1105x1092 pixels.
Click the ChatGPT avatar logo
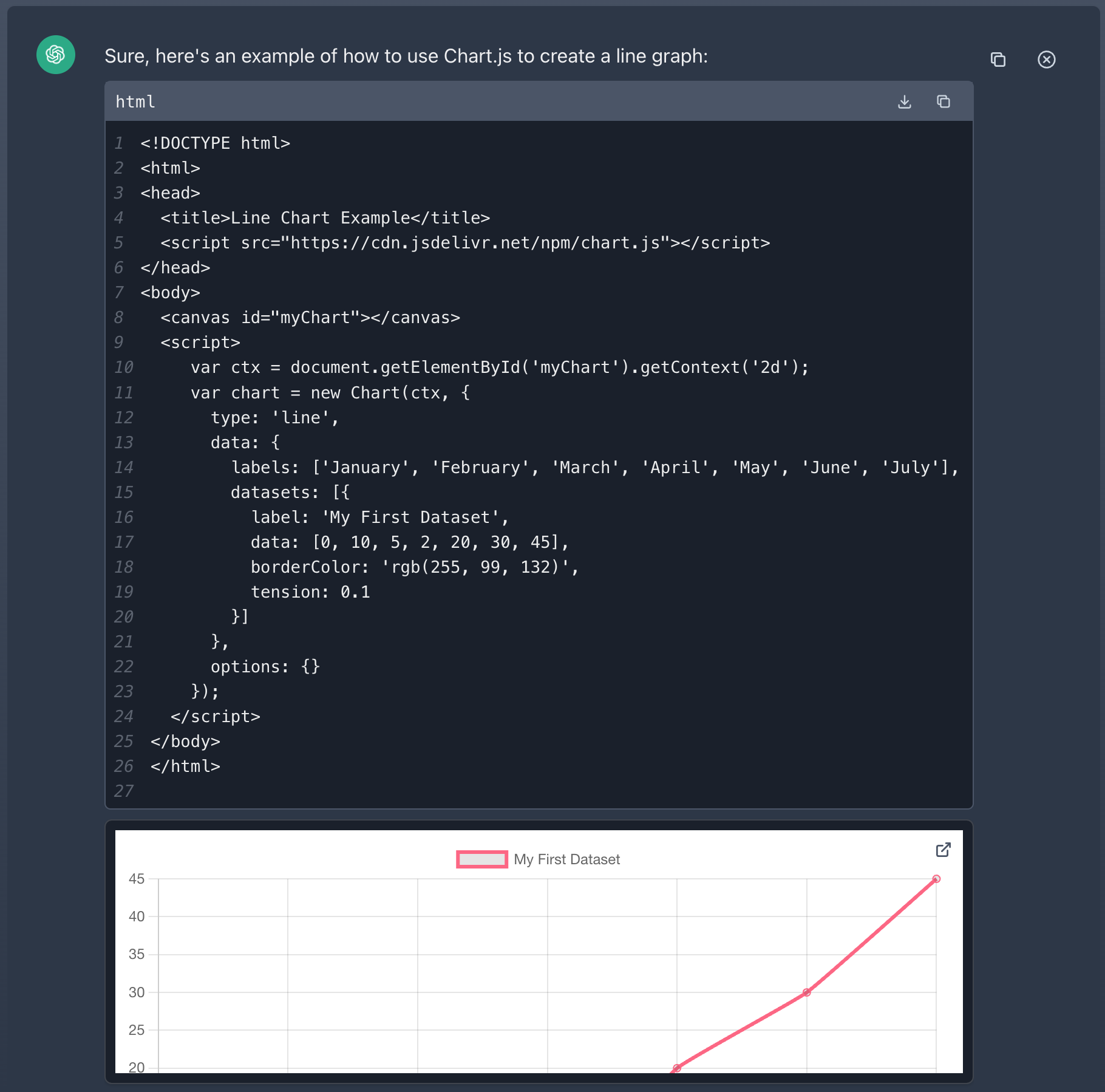pyautogui.click(x=55, y=55)
